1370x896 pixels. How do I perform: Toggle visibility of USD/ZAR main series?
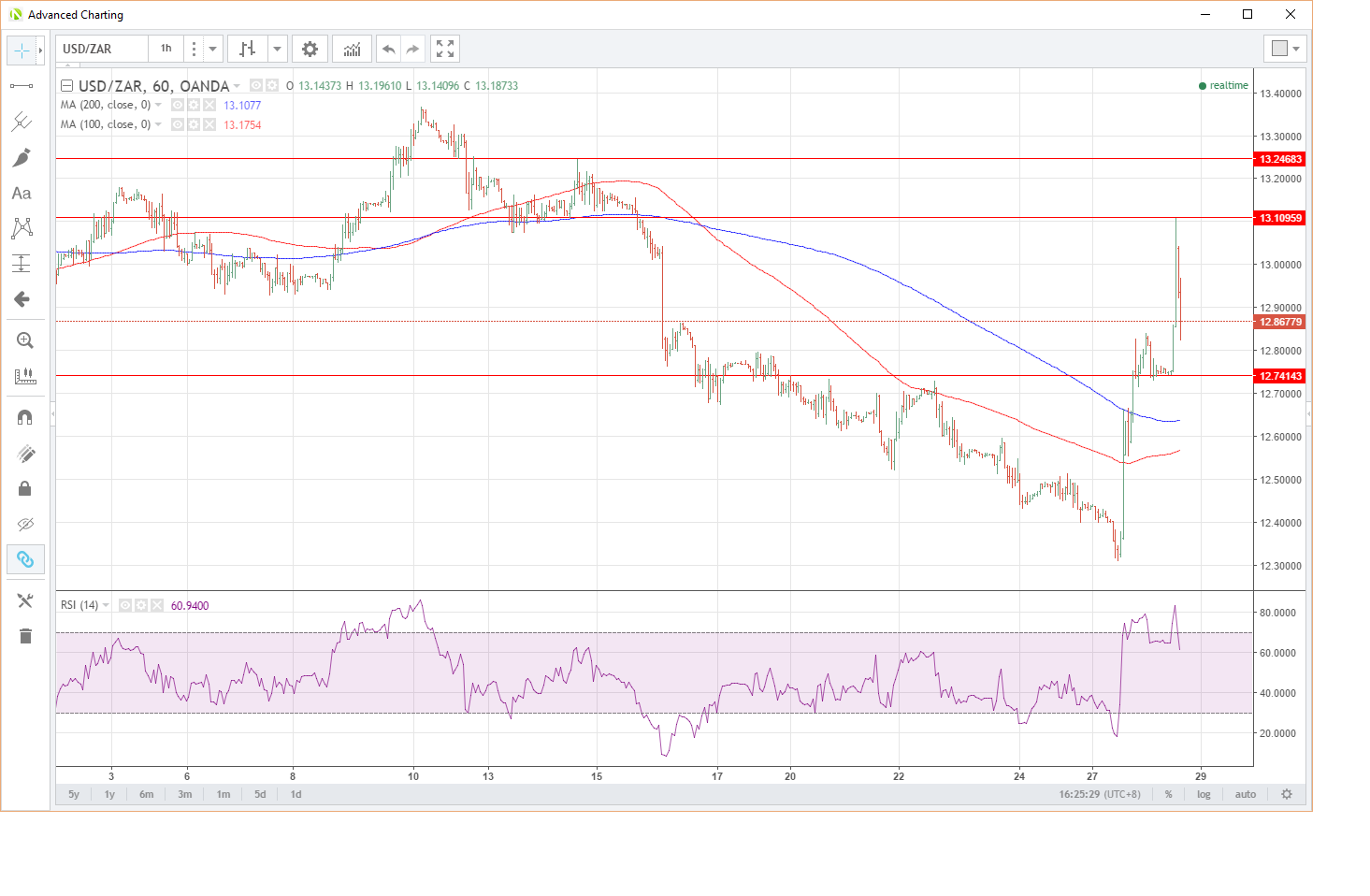[255, 85]
